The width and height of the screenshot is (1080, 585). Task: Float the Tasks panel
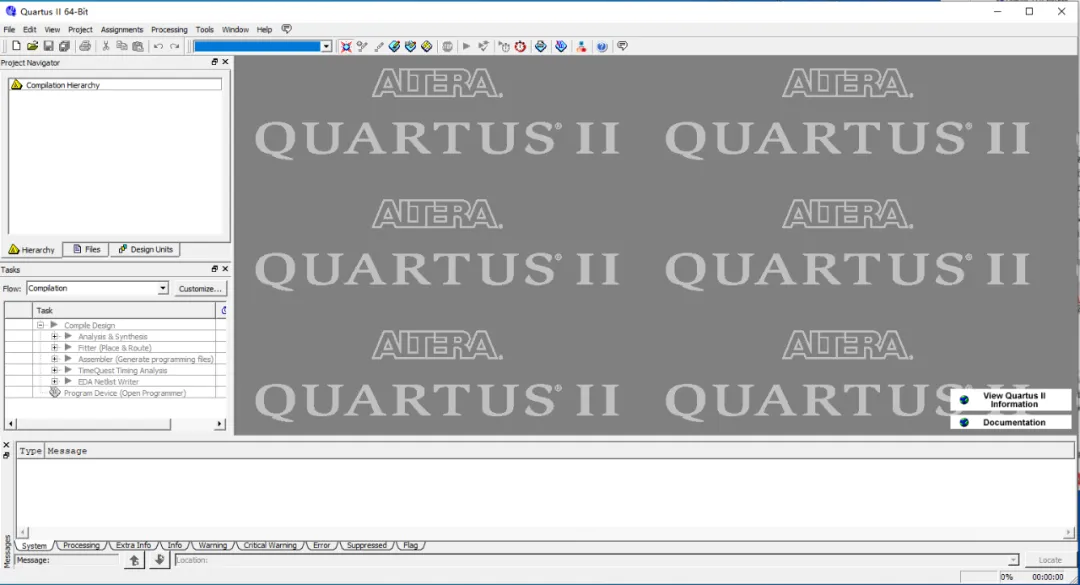pos(214,269)
